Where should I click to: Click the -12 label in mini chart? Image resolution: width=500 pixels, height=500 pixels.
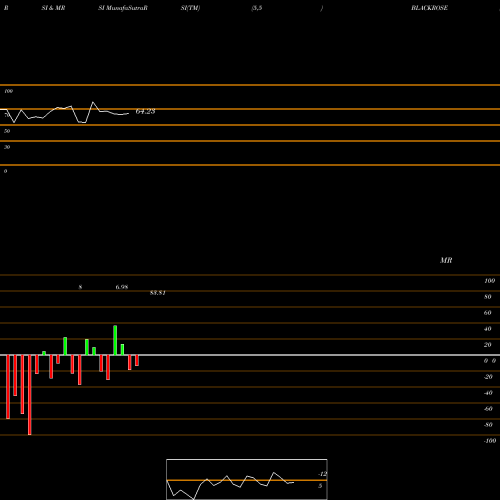click(x=323, y=474)
